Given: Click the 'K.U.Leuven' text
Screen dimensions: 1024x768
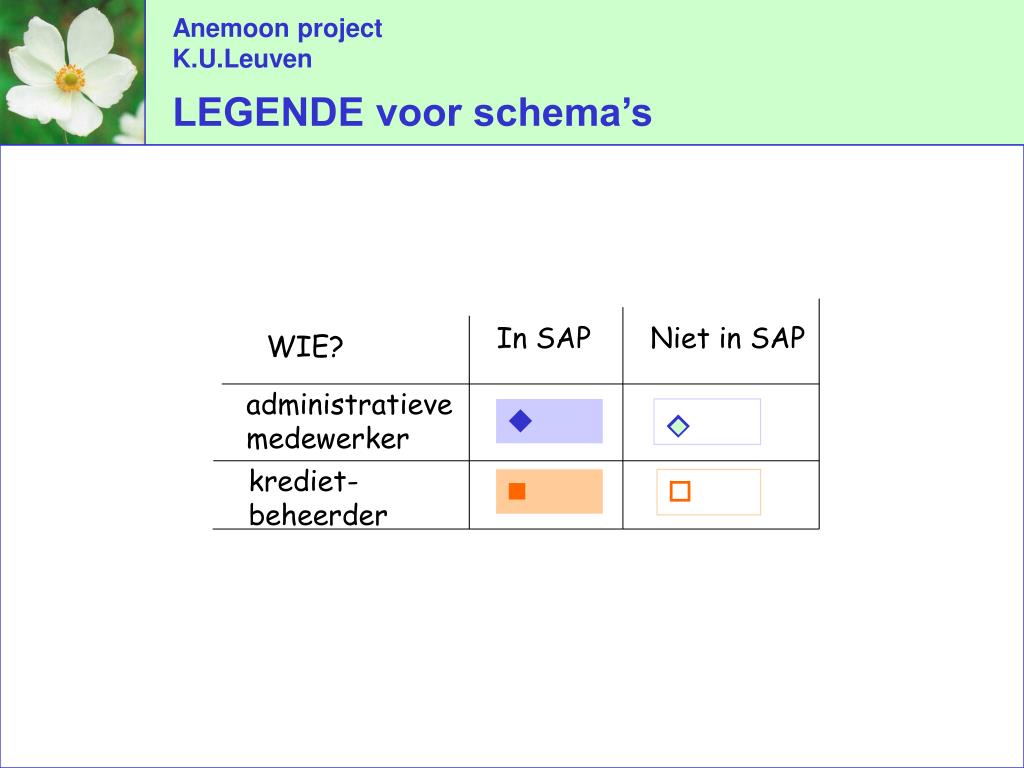Looking at the screenshot, I should coord(242,59).
